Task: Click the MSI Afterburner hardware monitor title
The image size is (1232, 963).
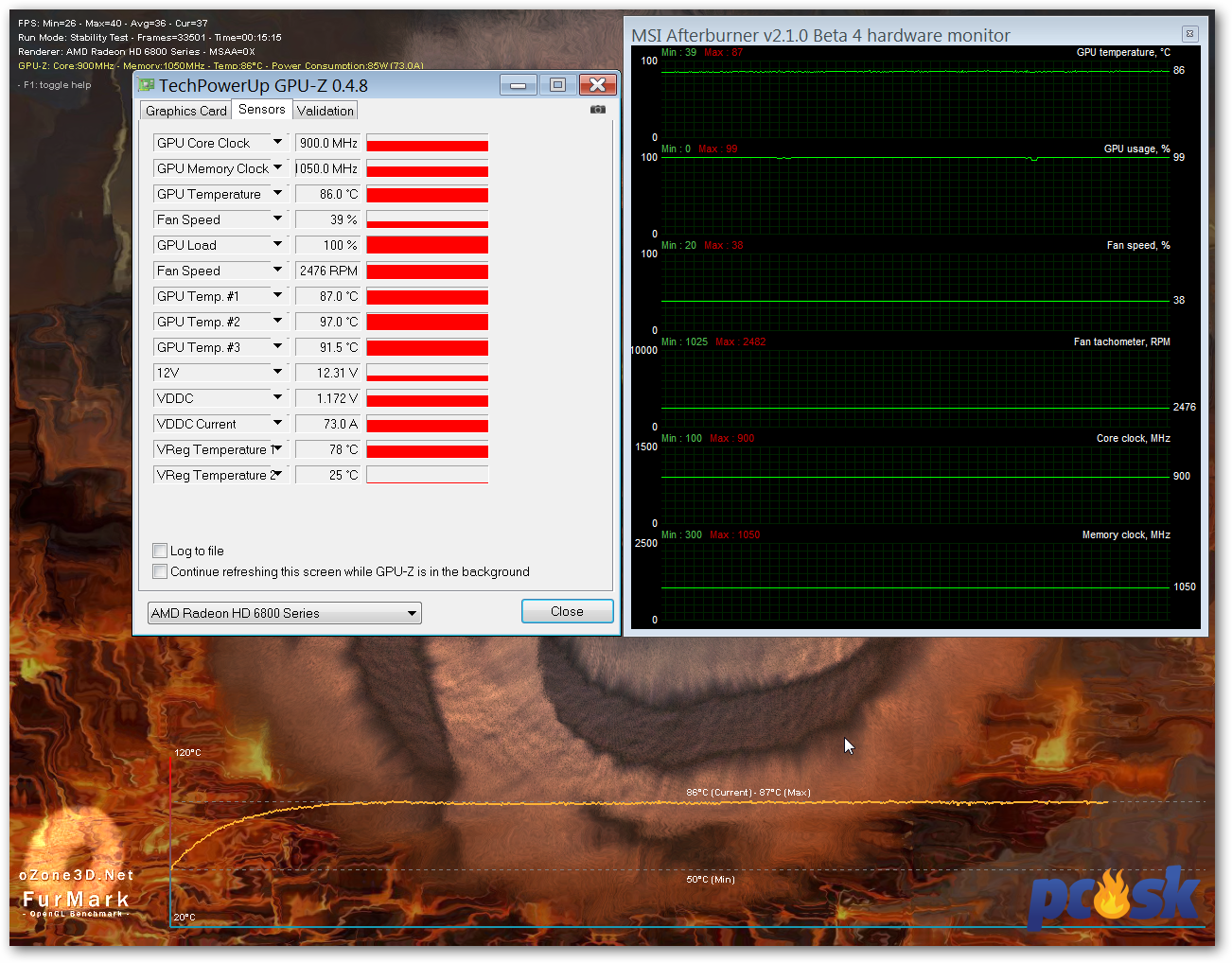Action: pyautogui.click(x=820, y=35)
